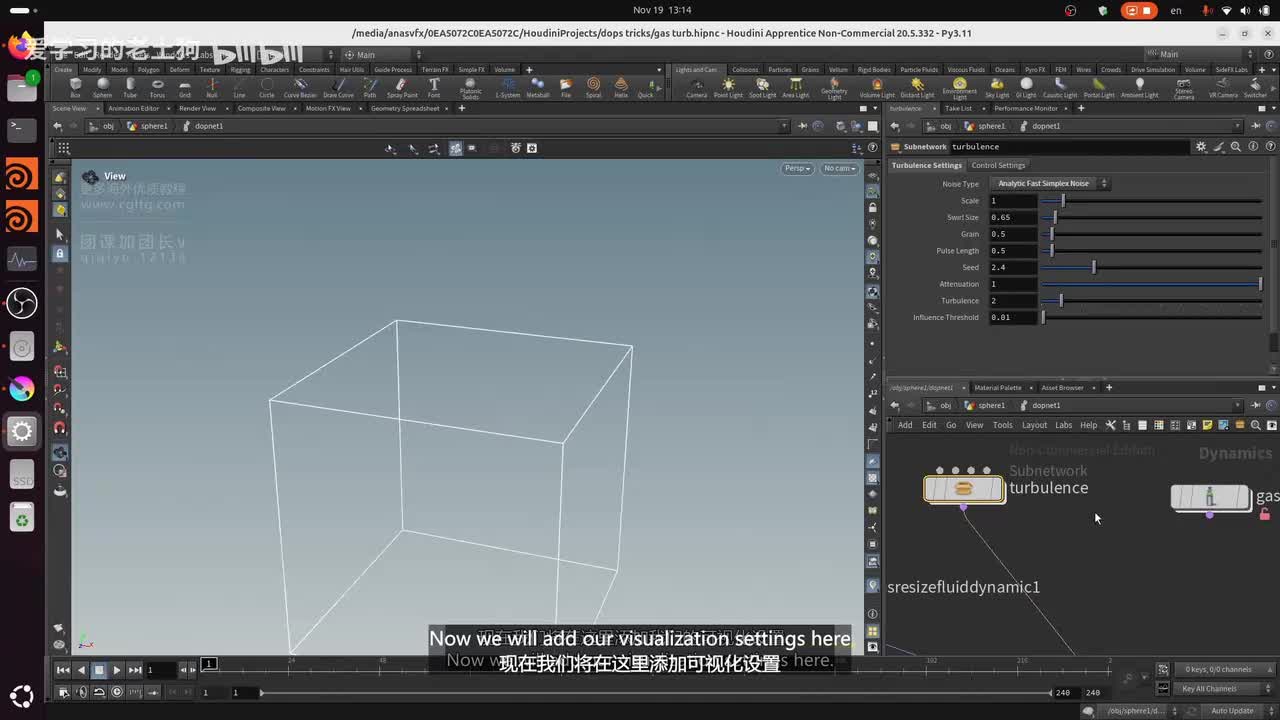Toggle the Auto Update mode selector
This screenshot has width=1280, height=720.
[1232, 711]
